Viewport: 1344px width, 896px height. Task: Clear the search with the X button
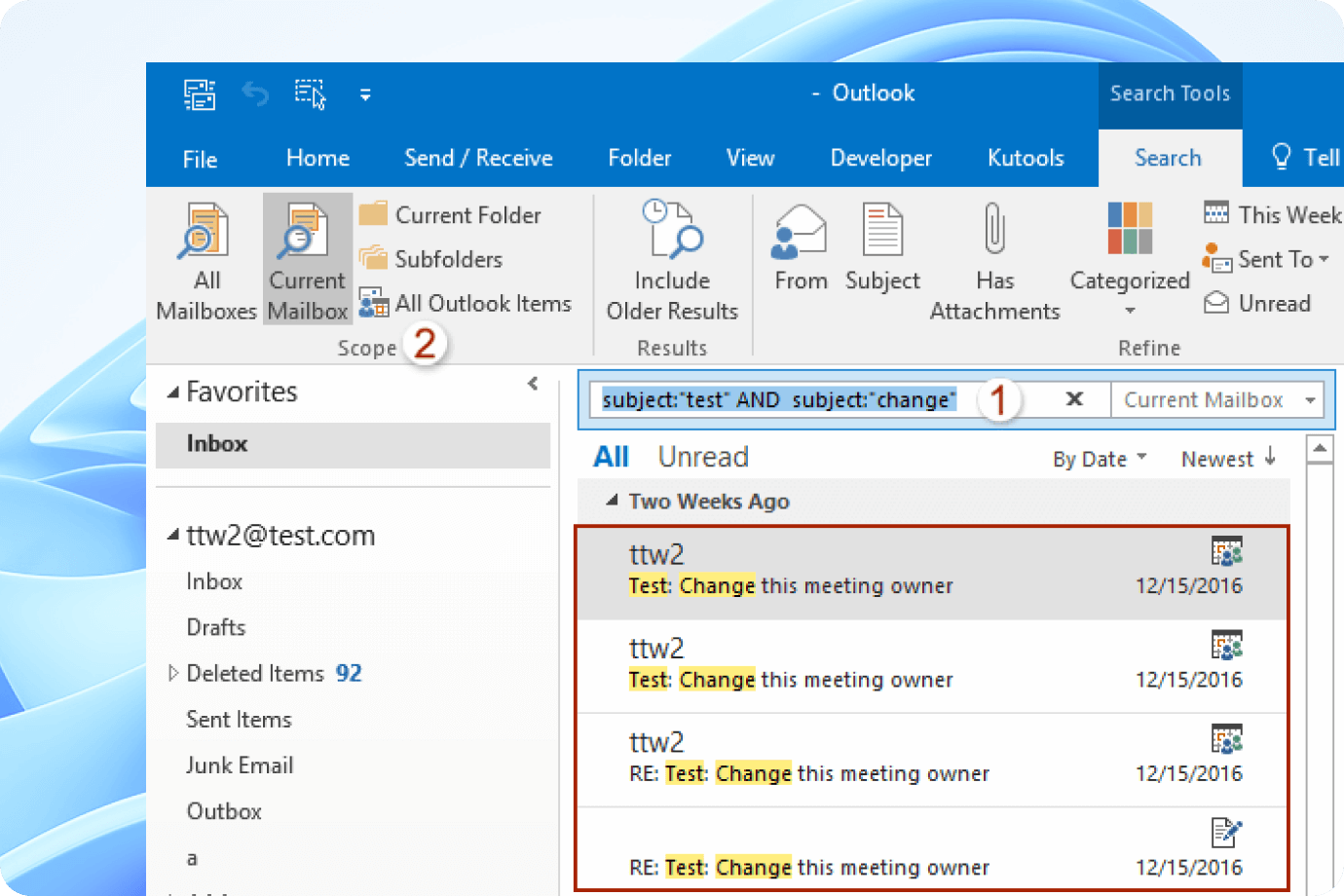point(1074,399)
